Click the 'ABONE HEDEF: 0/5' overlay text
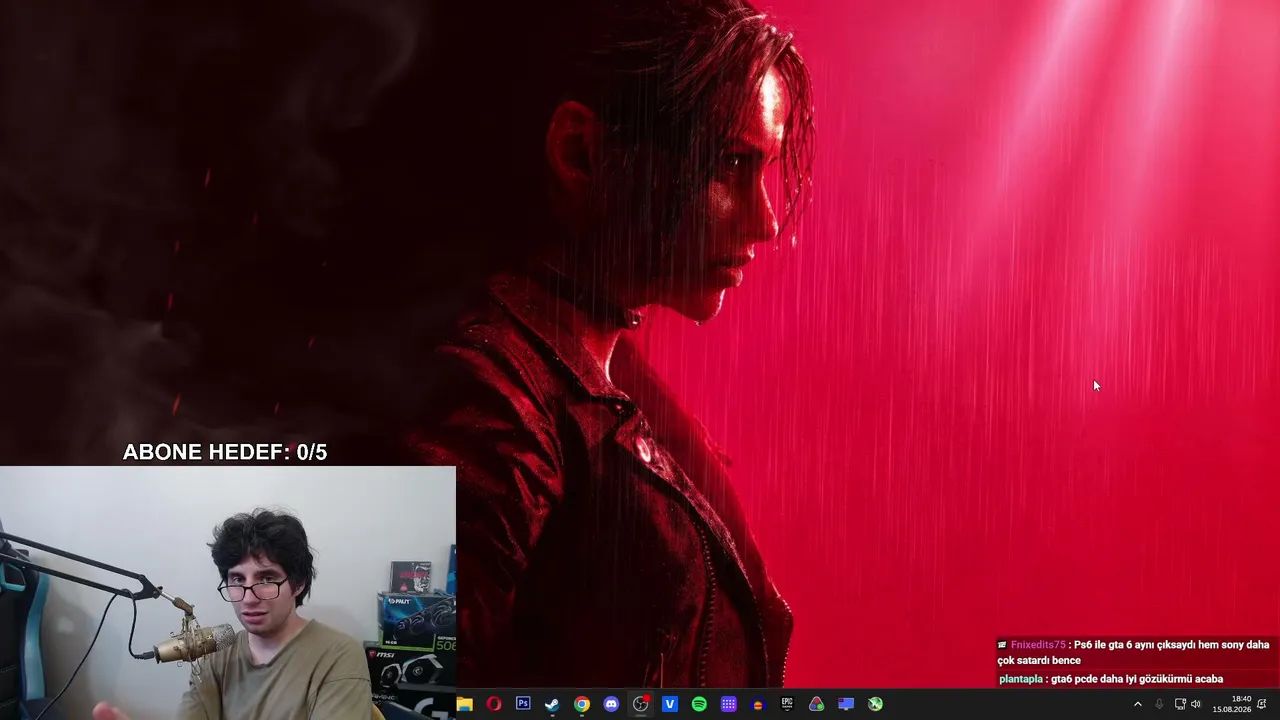This screenshot has height=720, width=1280. 225,452
